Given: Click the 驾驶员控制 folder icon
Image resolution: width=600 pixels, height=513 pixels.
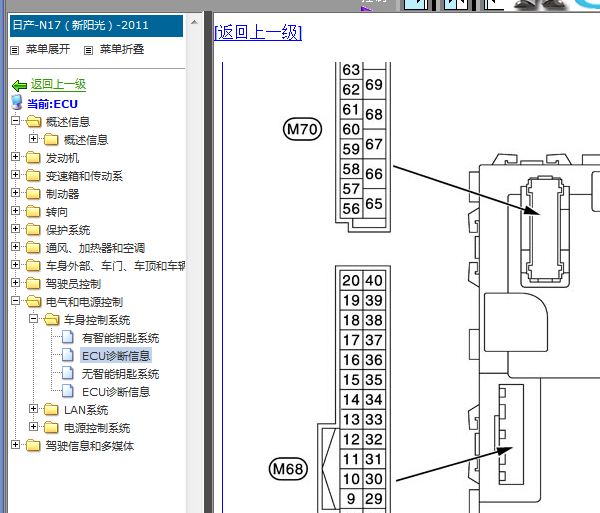Looking at the screenshot, I should coord(33,283).
